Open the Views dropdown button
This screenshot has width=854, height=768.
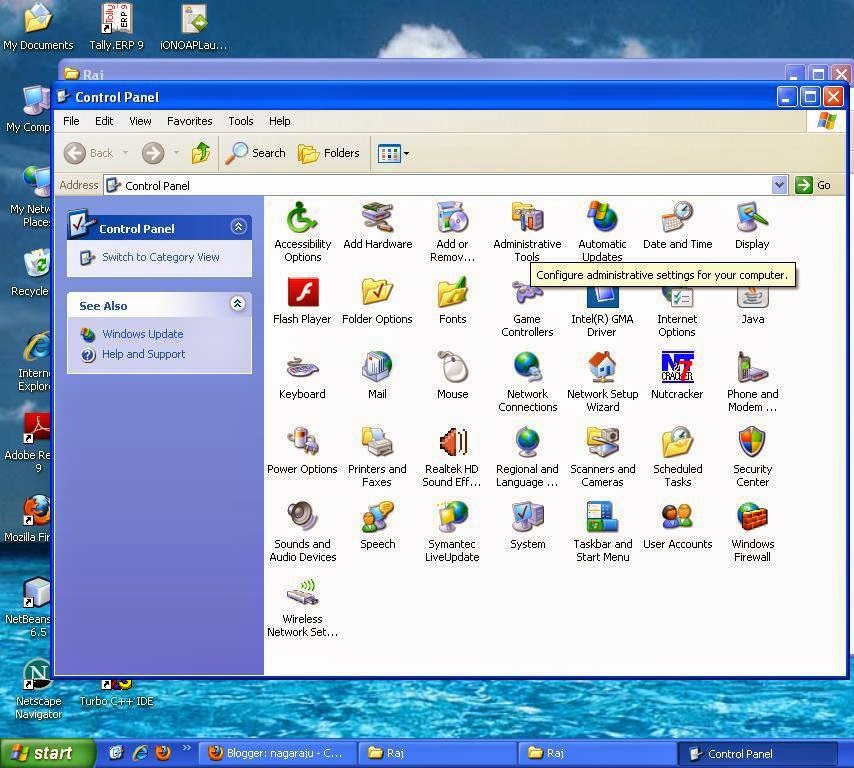393,154
